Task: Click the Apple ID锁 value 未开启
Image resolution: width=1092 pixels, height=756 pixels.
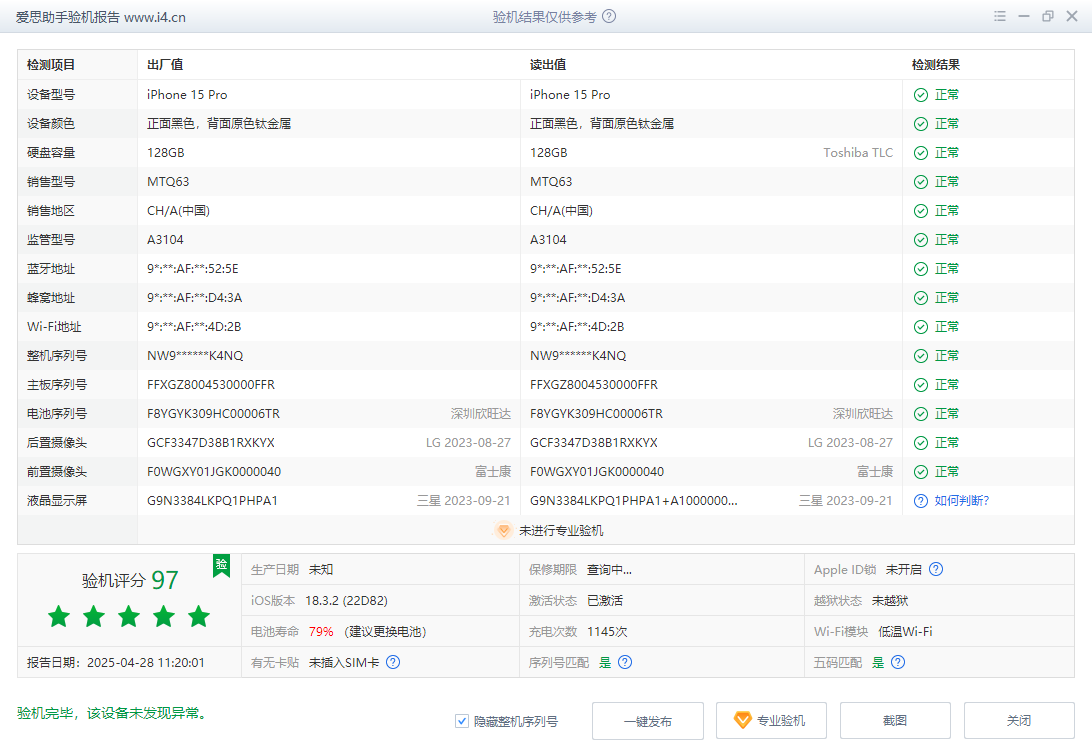Action: [x=904, y=570]
